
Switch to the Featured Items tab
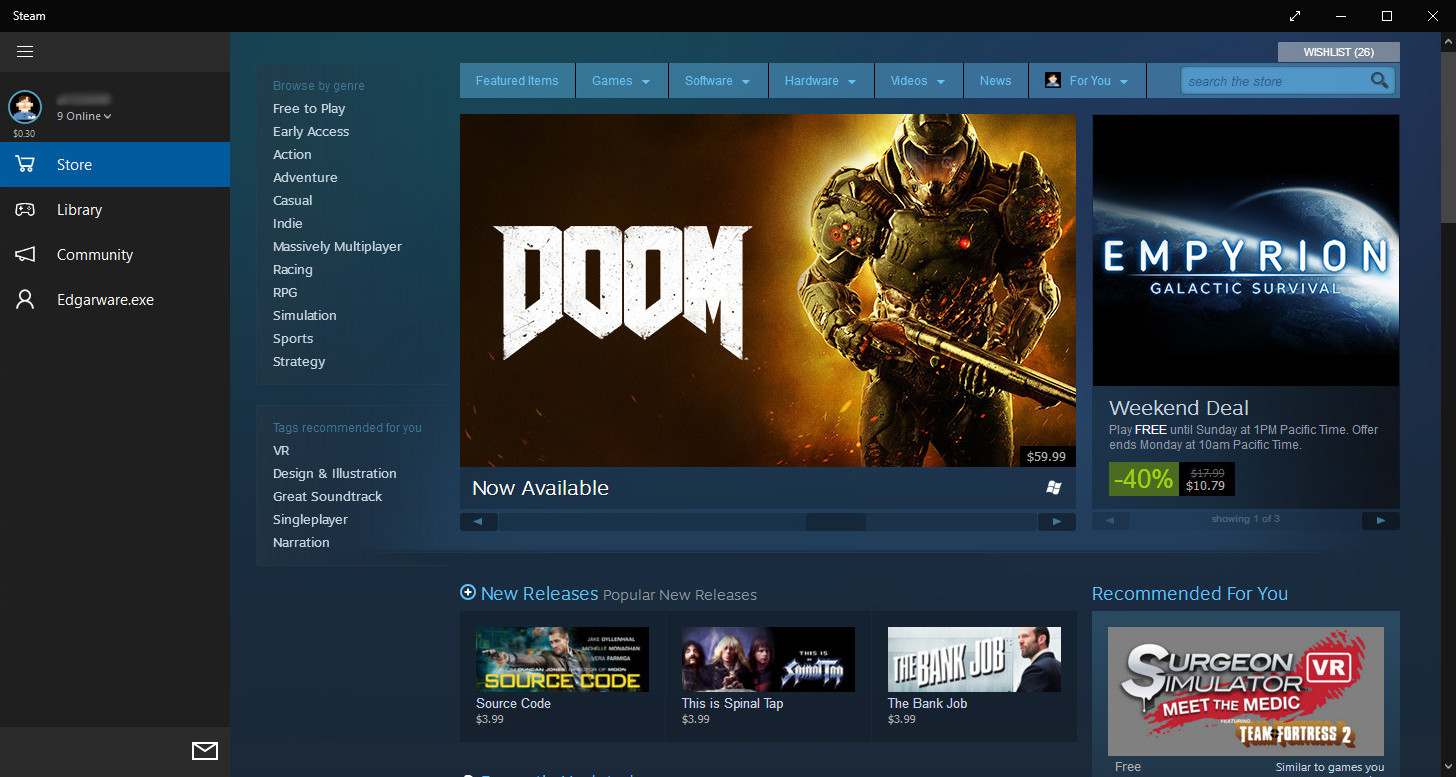tap(517, 81)
